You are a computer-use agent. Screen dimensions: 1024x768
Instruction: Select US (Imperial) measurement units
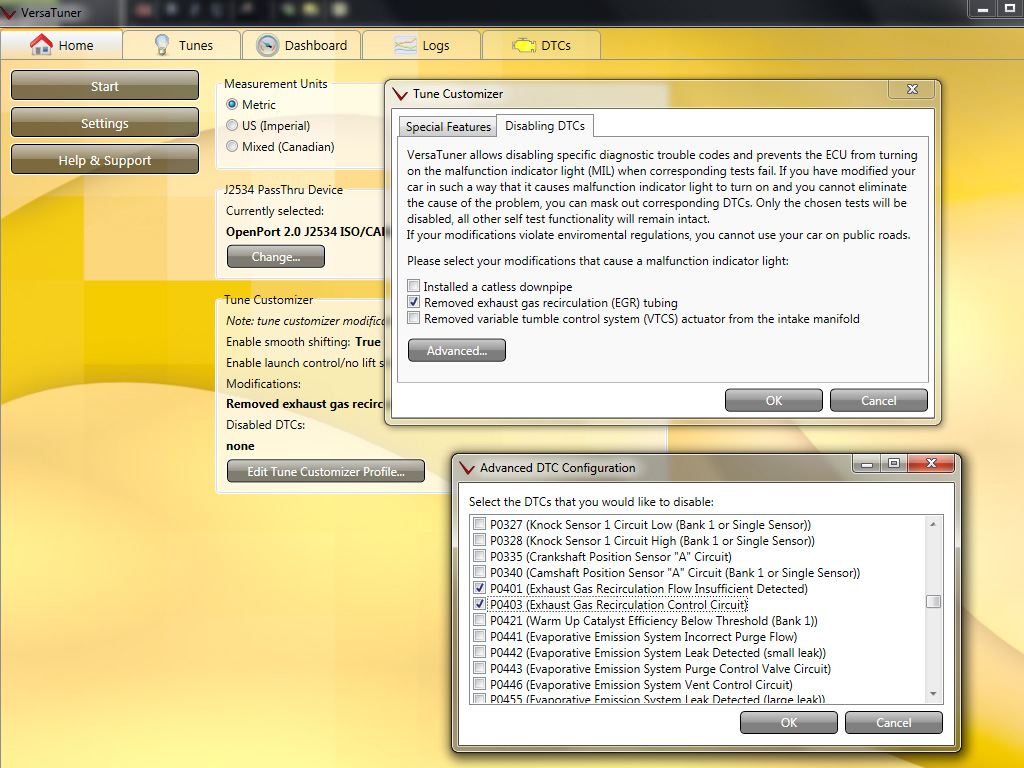tap(232, 125)
